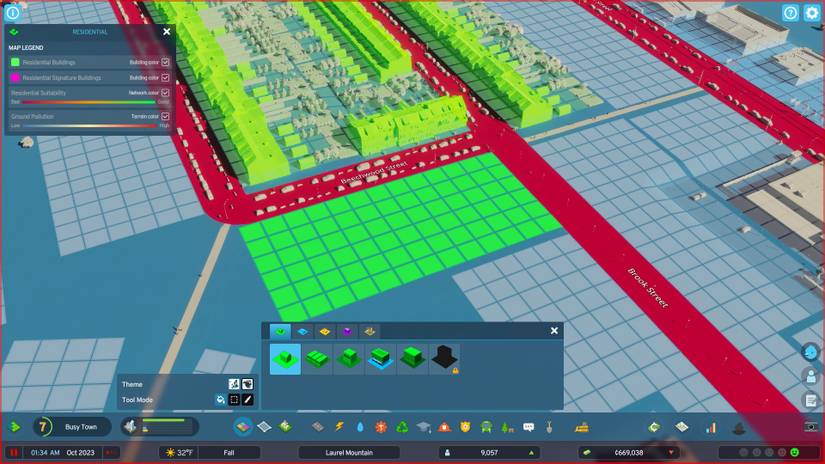Switch tool mode to Fill bucket
825x464 pixels.
[x=220, y=400]
